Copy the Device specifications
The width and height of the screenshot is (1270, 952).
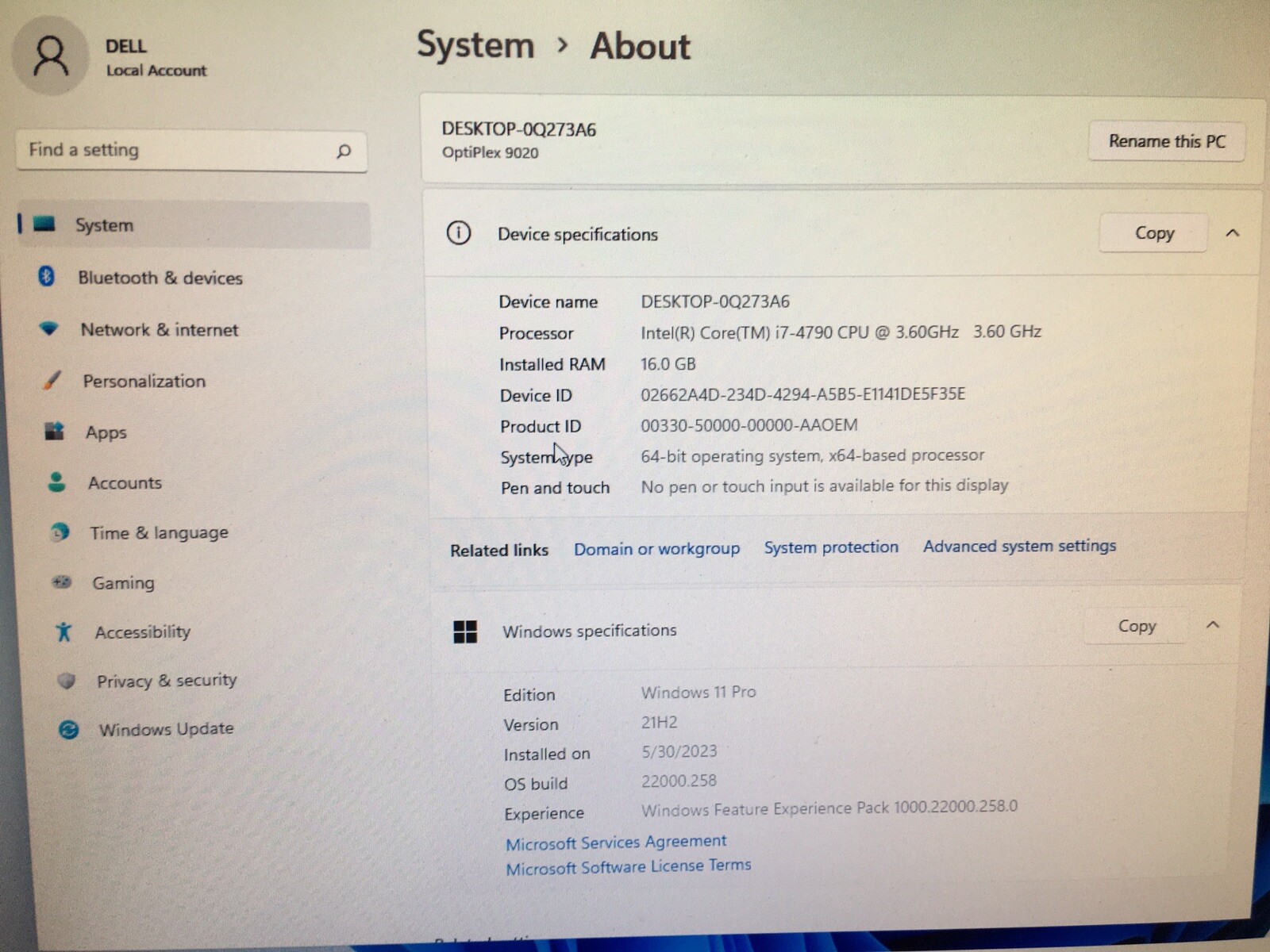point(1153,232)
